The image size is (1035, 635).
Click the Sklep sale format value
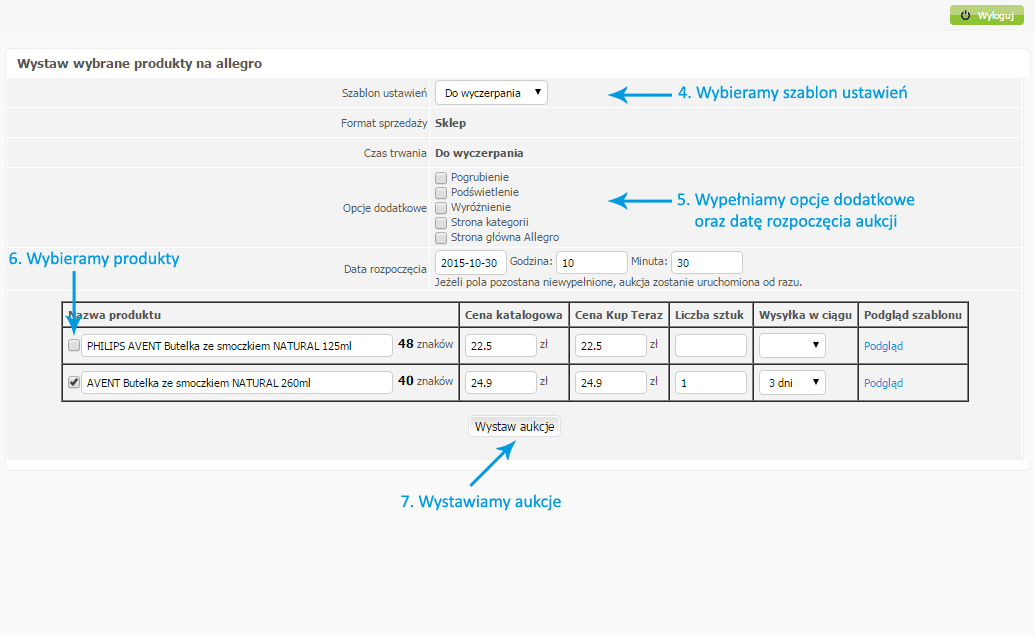tap(450, 123)
